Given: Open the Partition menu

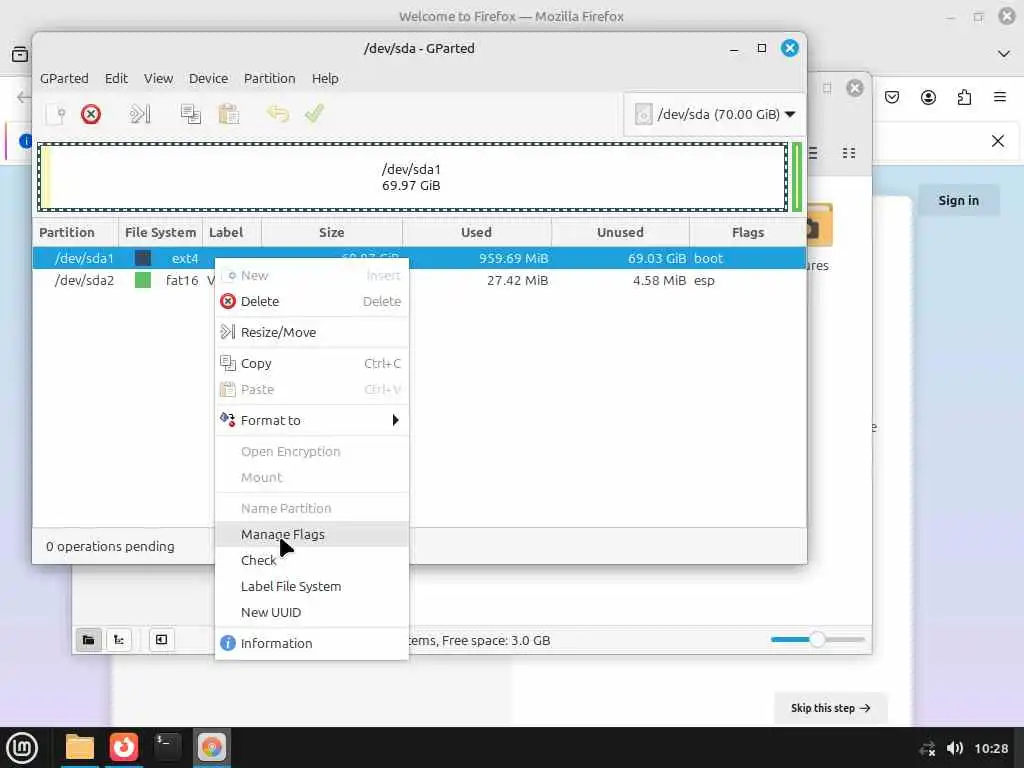Looking at the screenshot, I should pos(270,78).
